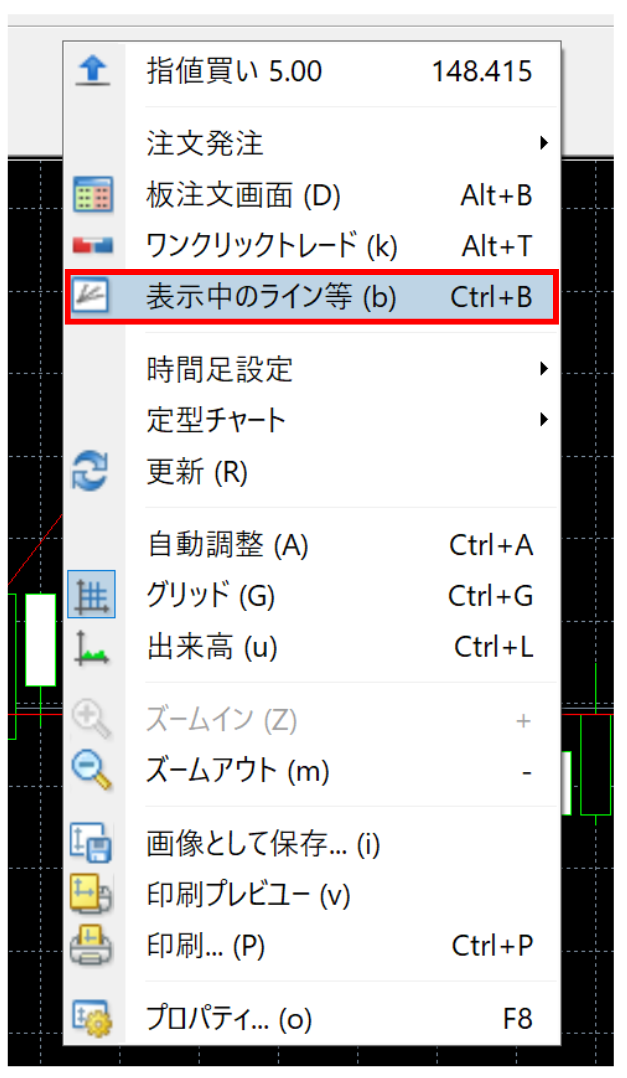Expand the 定型チャート submenu arrow
The width and height of the screenshot is (627, 1078).
pos(544,419)
